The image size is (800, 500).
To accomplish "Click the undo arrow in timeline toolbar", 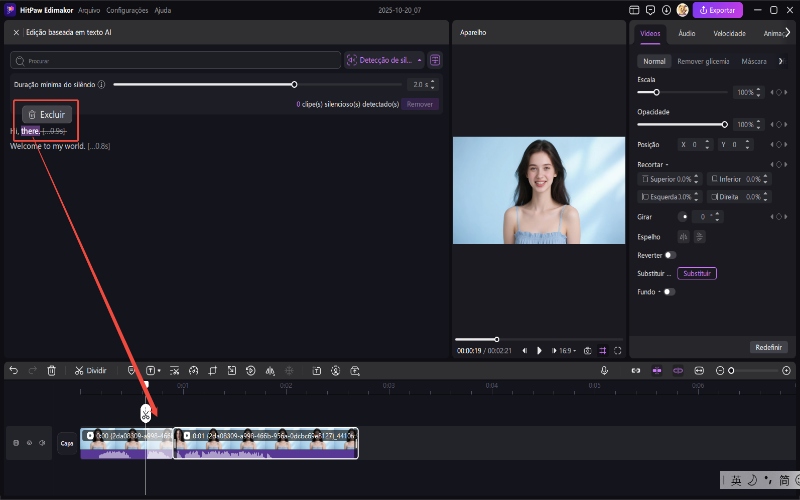I will pos(14,370).
